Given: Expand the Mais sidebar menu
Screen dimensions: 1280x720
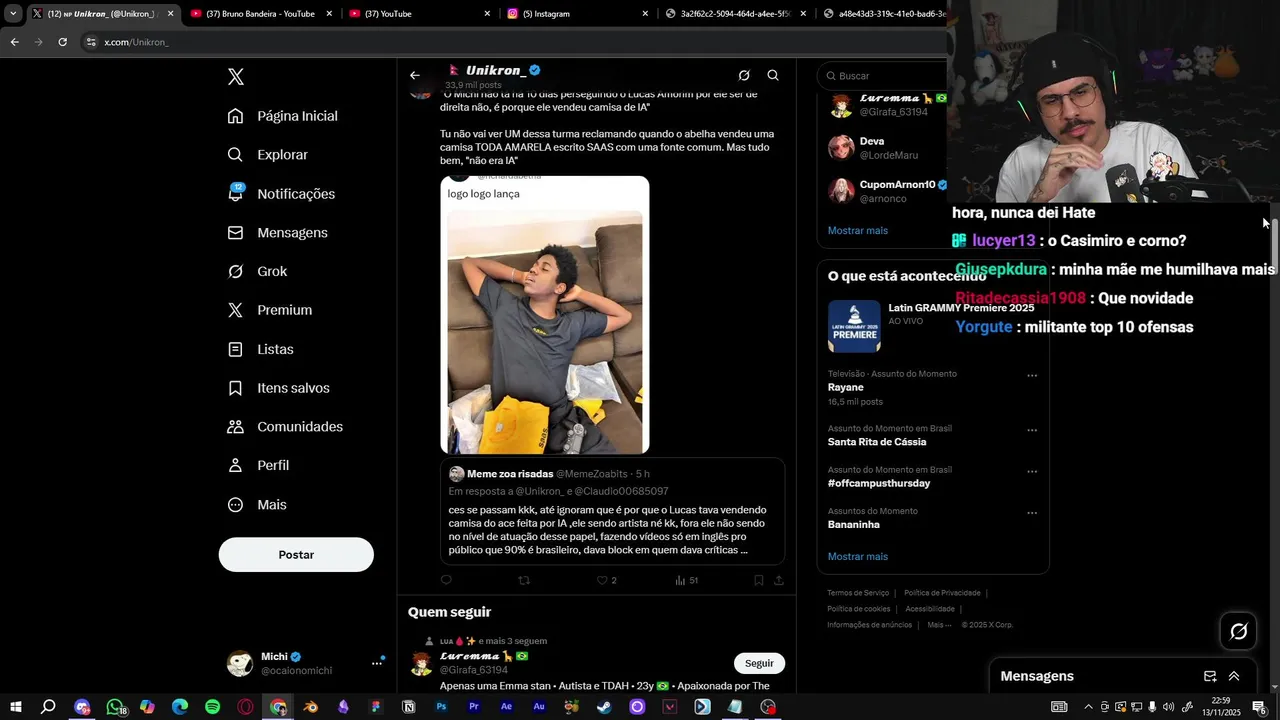Looking at the screenshot, I should [257, 504].
